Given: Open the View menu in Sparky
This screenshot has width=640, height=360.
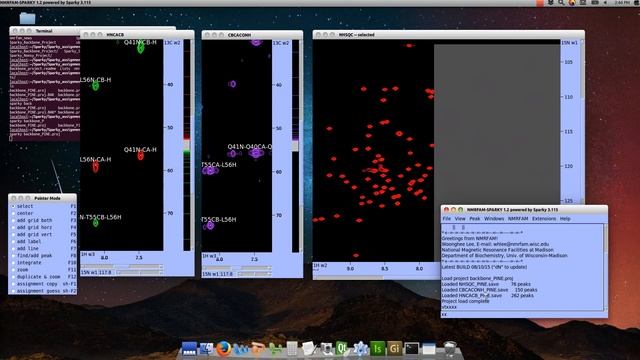Looking at the screenshot, I should click(460, 219).
